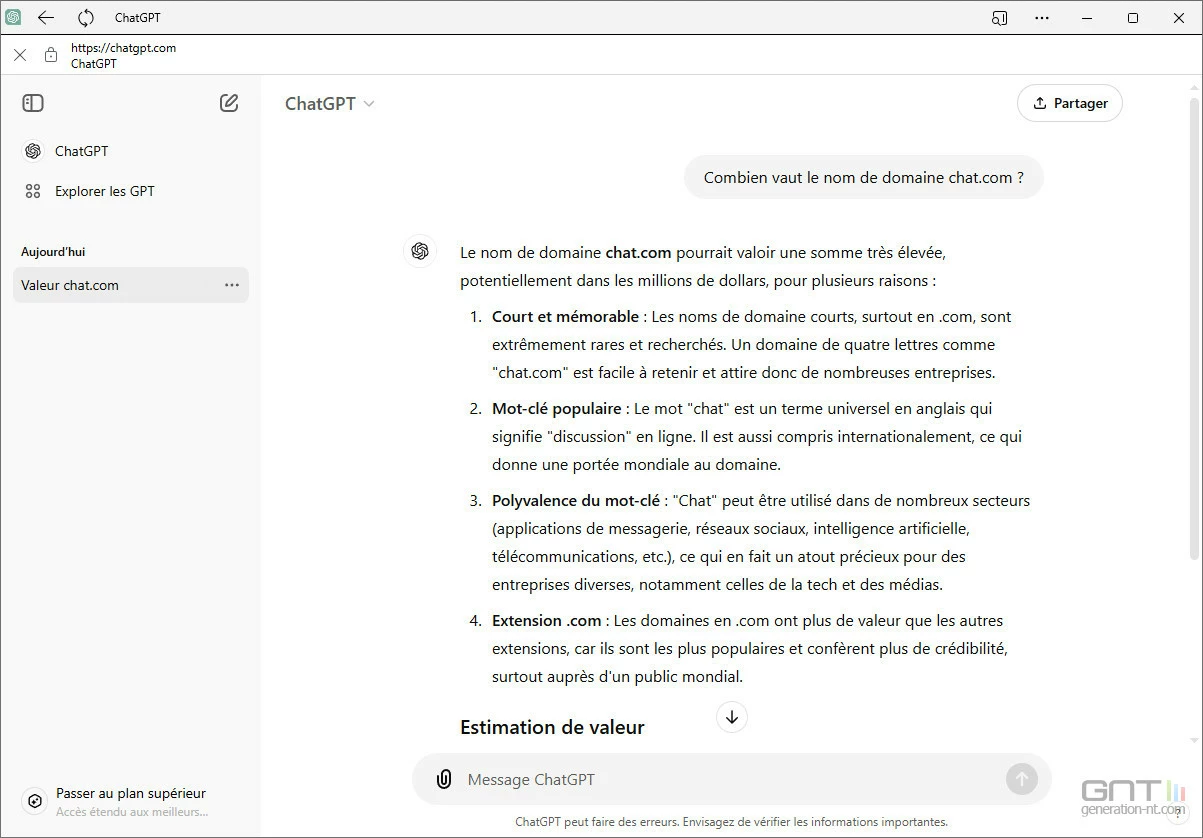Expand the ChatGPT model selector dropdown
Screen dimensions: 1203x838
[329, 104]
